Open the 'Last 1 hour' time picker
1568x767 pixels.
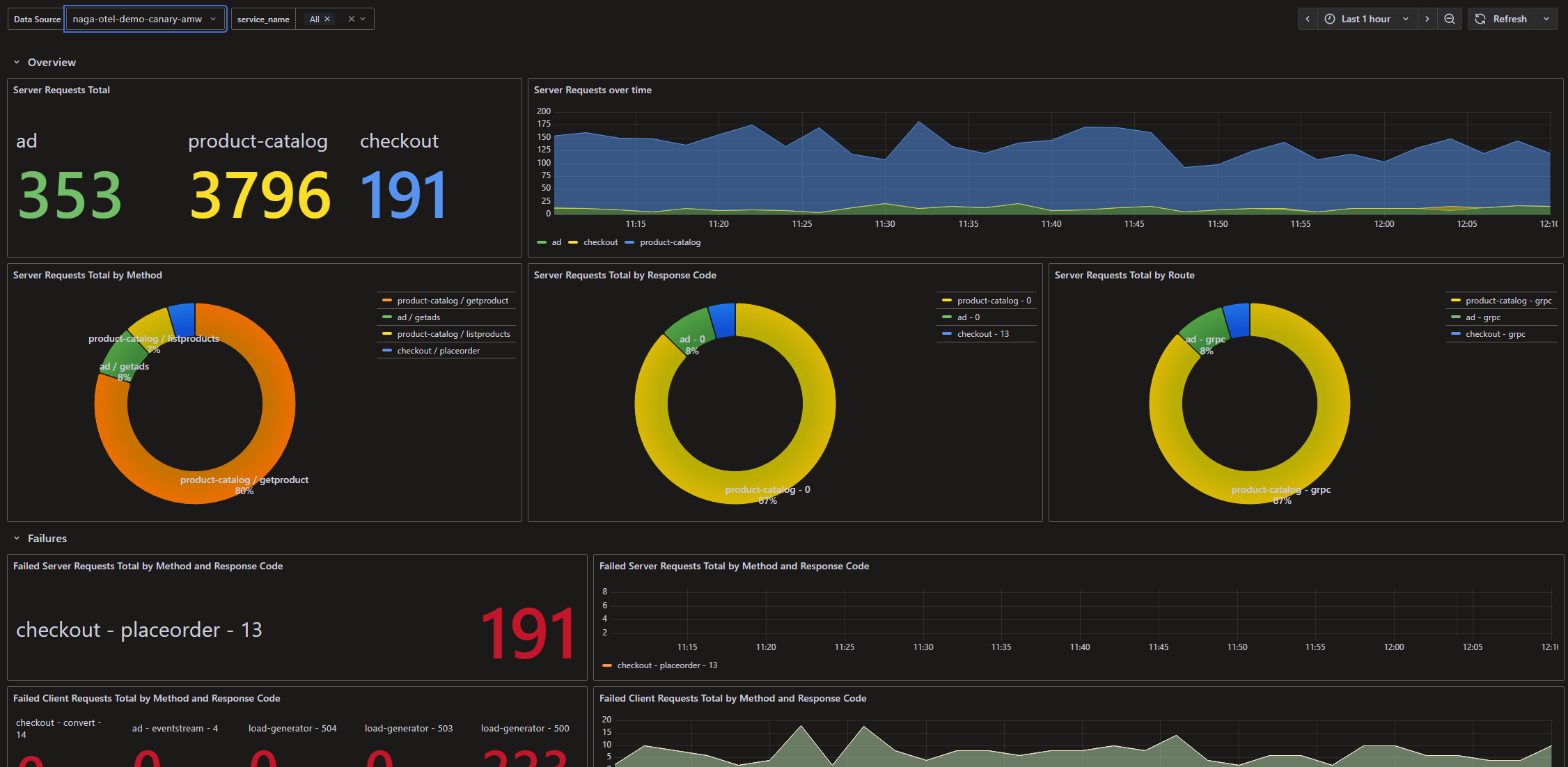[x=1365, y=19]
